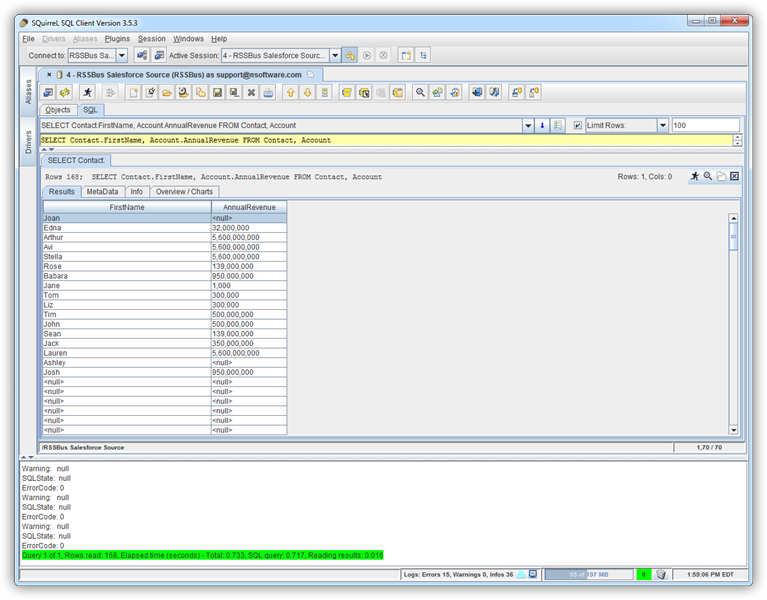Open the Connect to alias dropdown
Viewport: 767px width, 600px height.
click(121, 56)
